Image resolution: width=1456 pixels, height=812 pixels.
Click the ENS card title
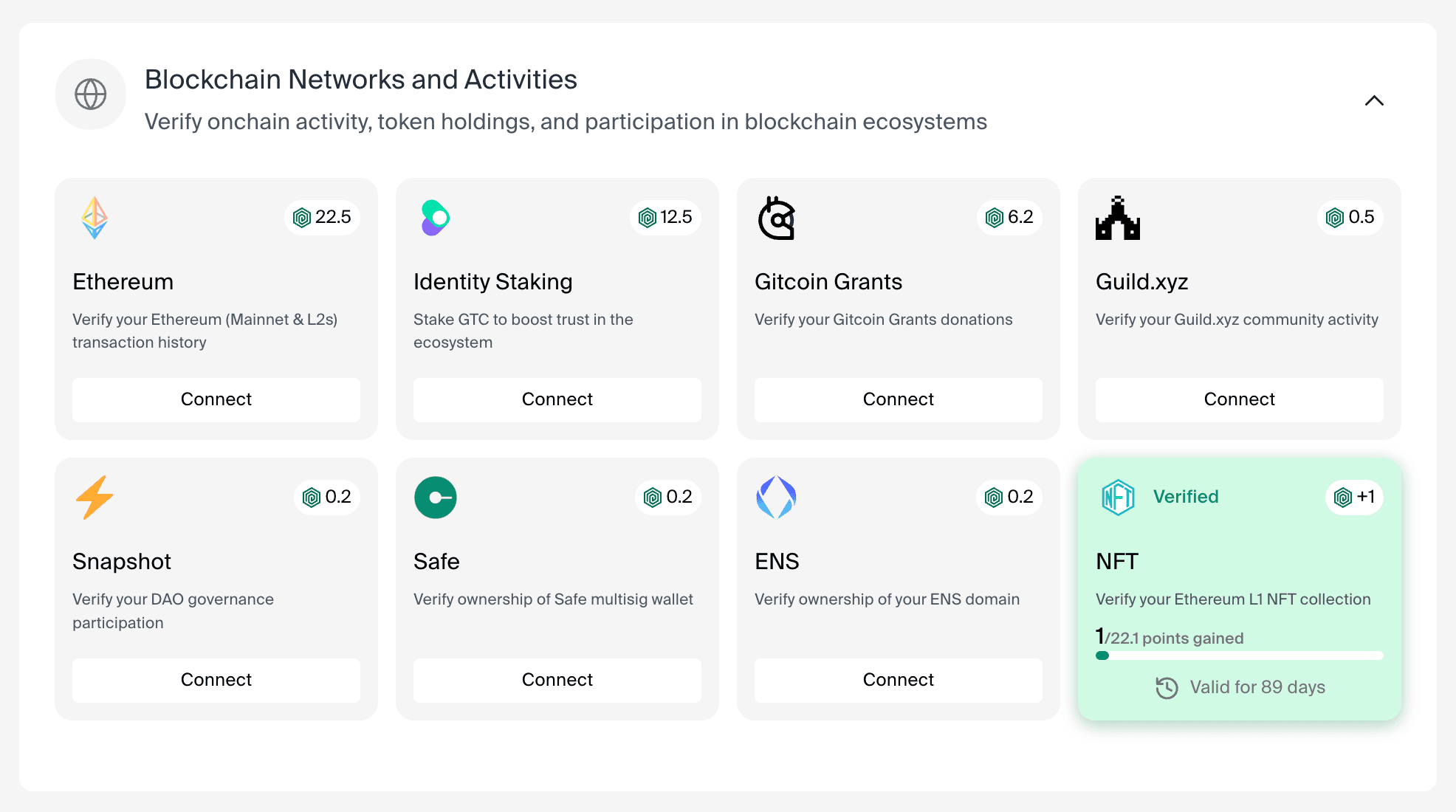[x=777, y=562]
